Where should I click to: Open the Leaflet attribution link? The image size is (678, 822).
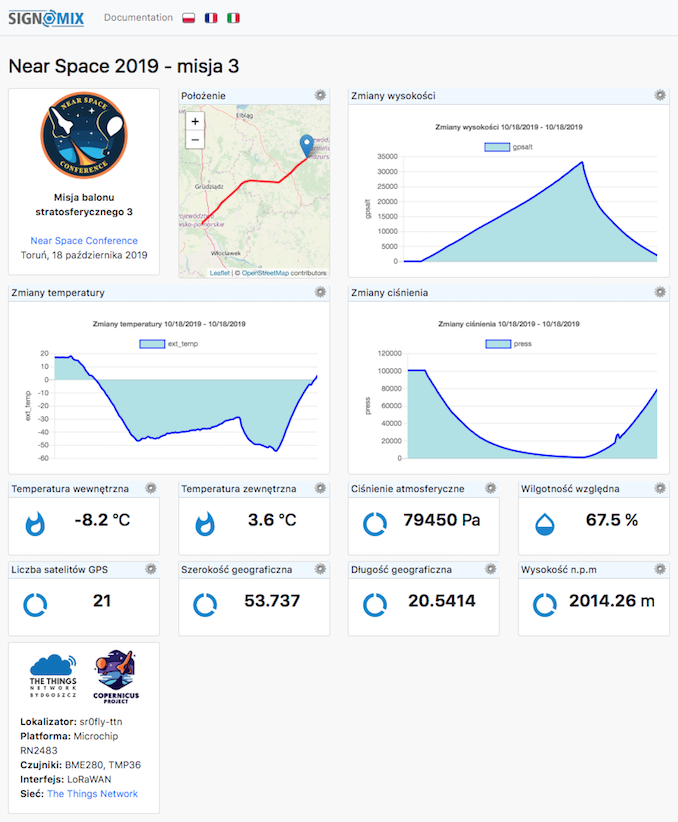[220, 273]
